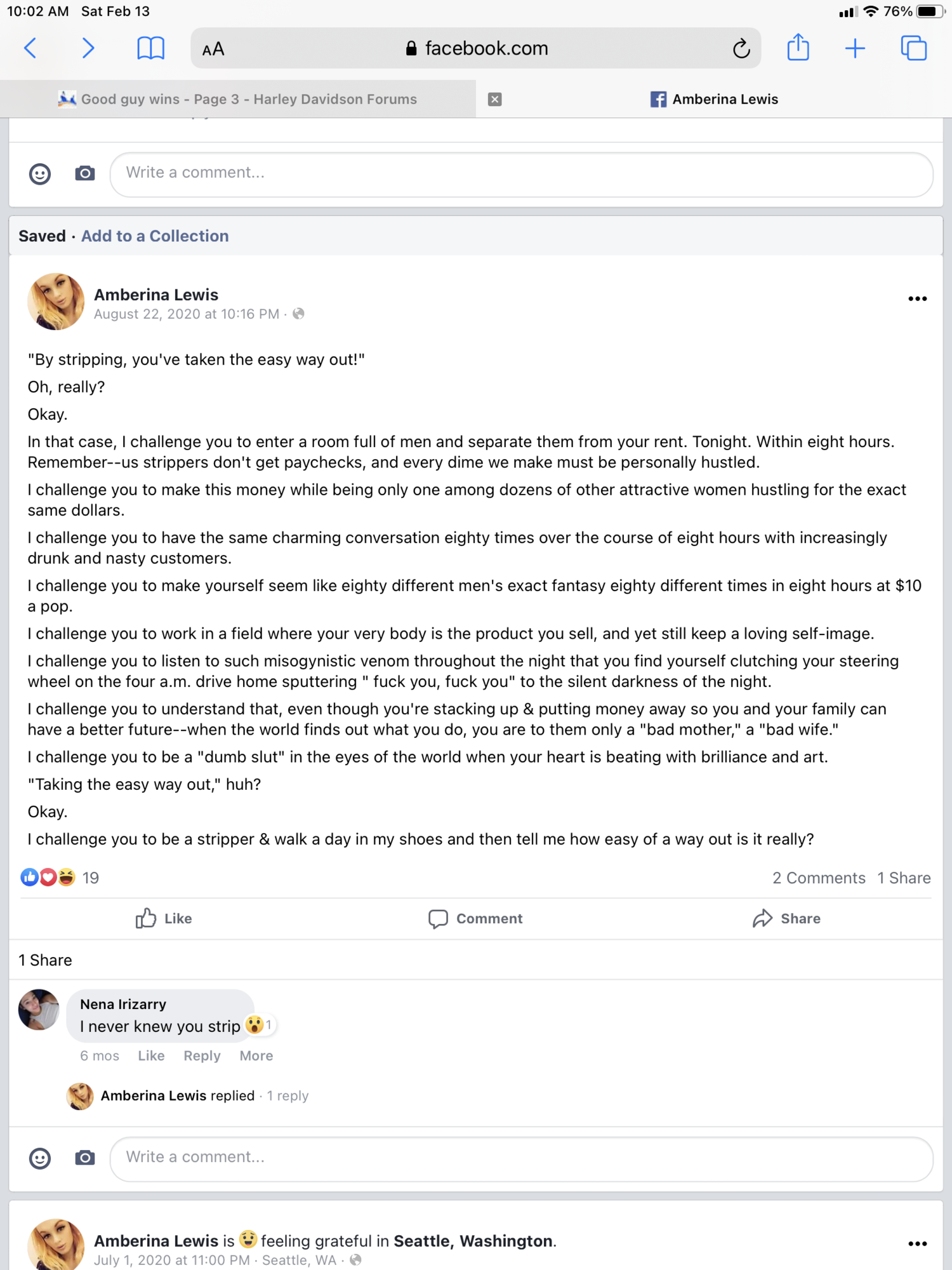Open the Safari bookmarks book icon
This screenshot has width=952, height=1270.
point(150,48)
